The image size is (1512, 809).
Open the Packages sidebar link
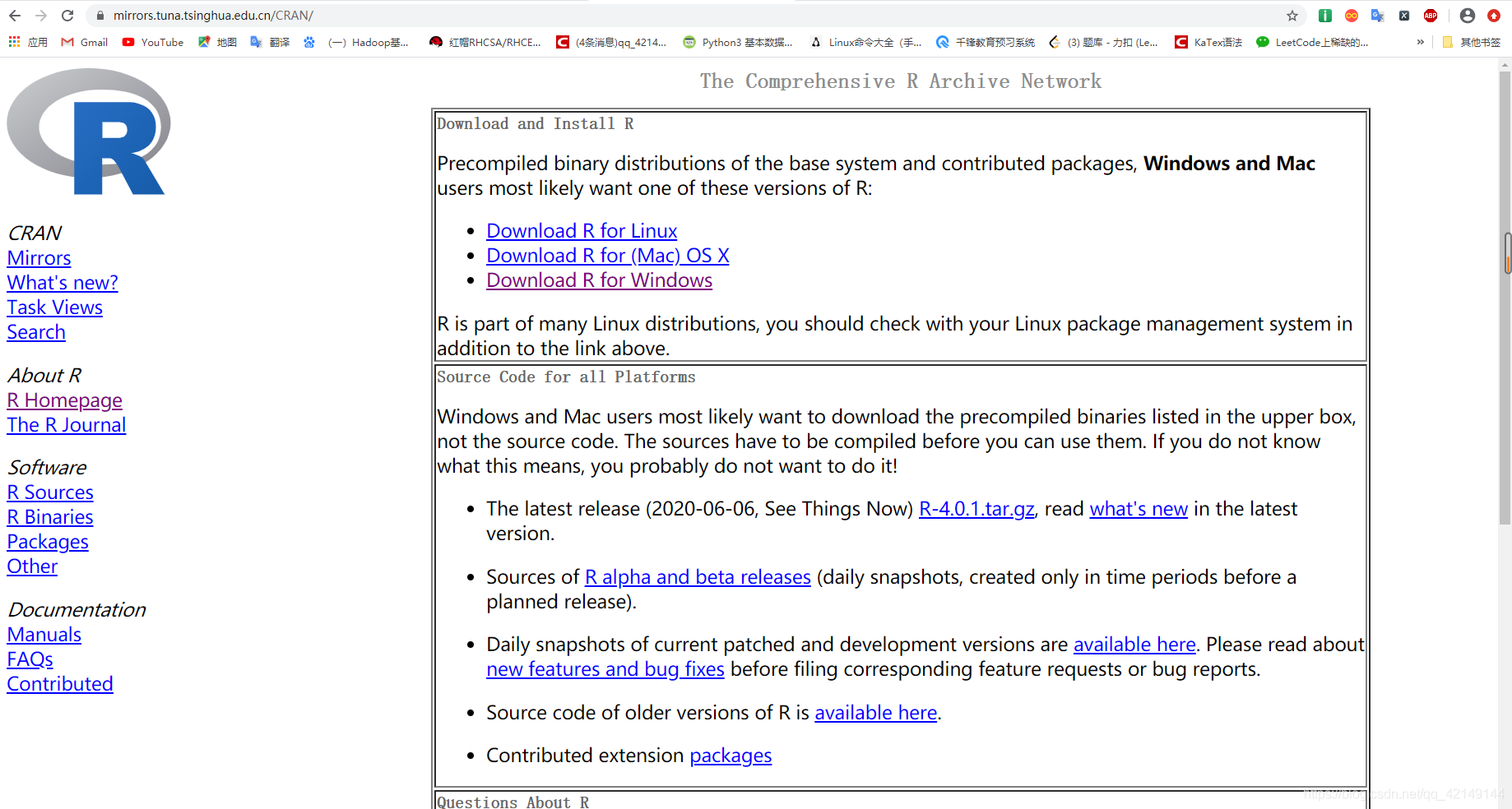click(x=48, y=542)
